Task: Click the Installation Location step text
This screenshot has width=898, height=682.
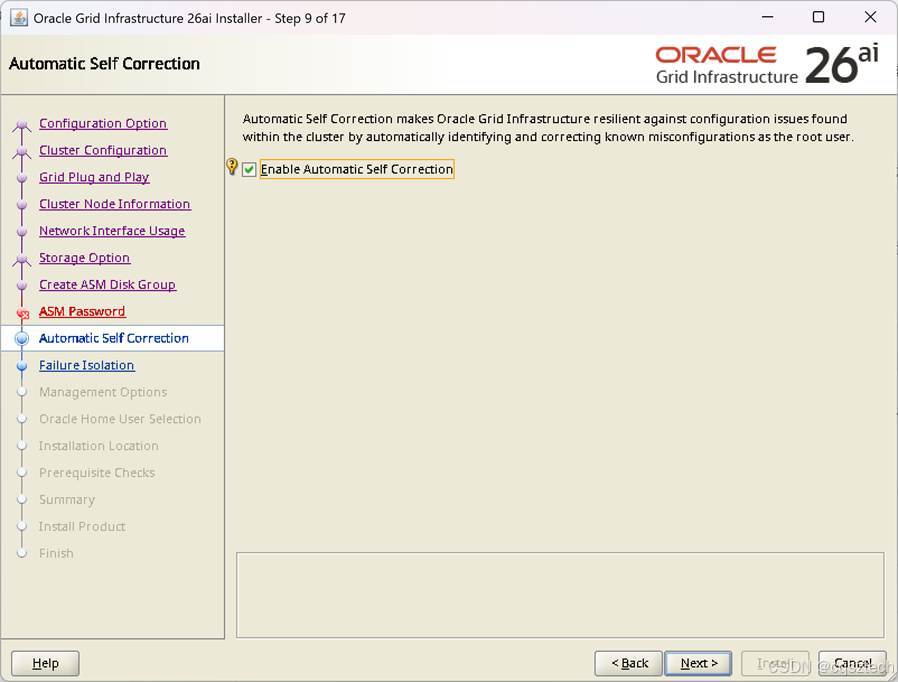Action: coord(99,446)
